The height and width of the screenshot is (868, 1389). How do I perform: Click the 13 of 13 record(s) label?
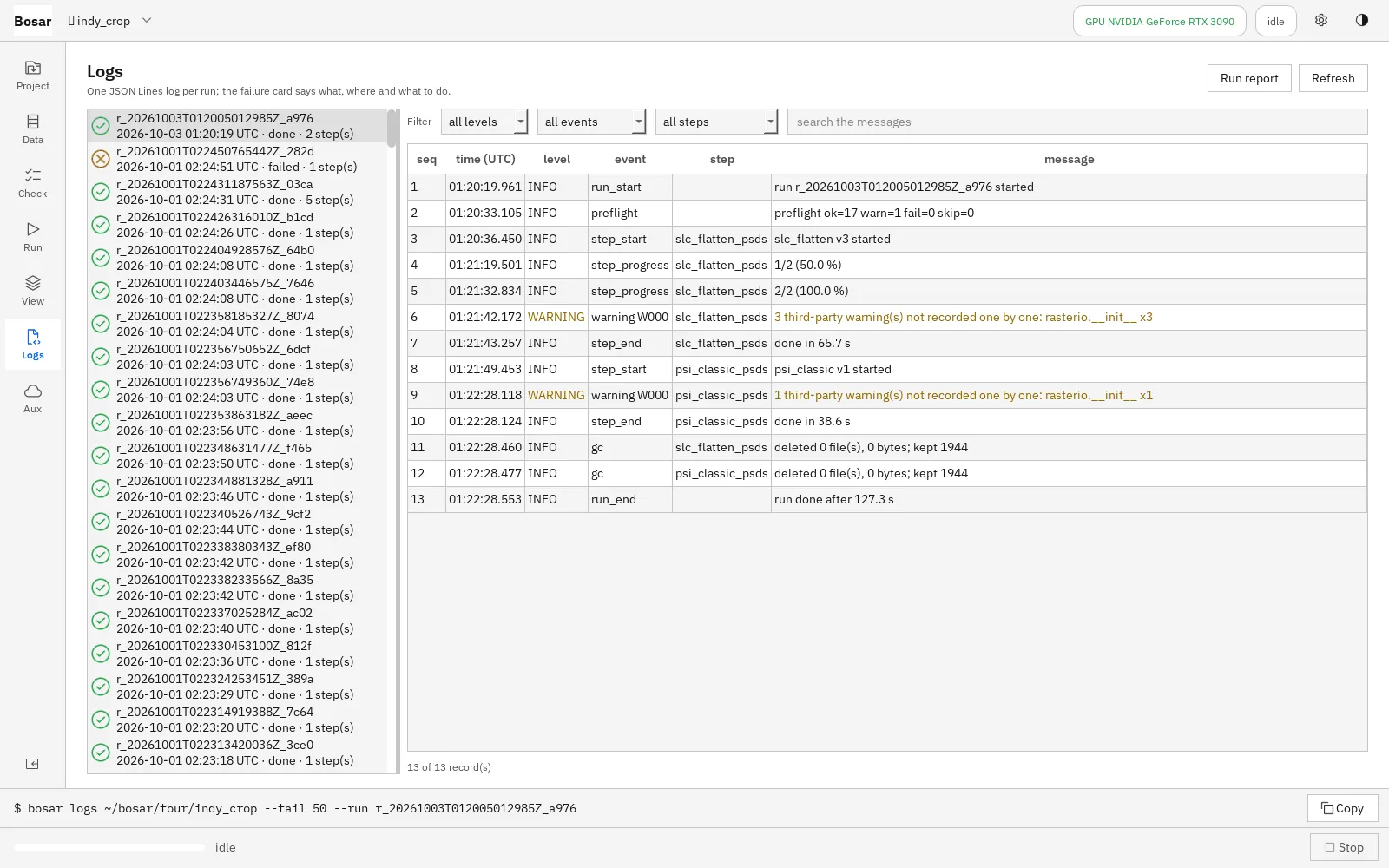coord(449,767)
